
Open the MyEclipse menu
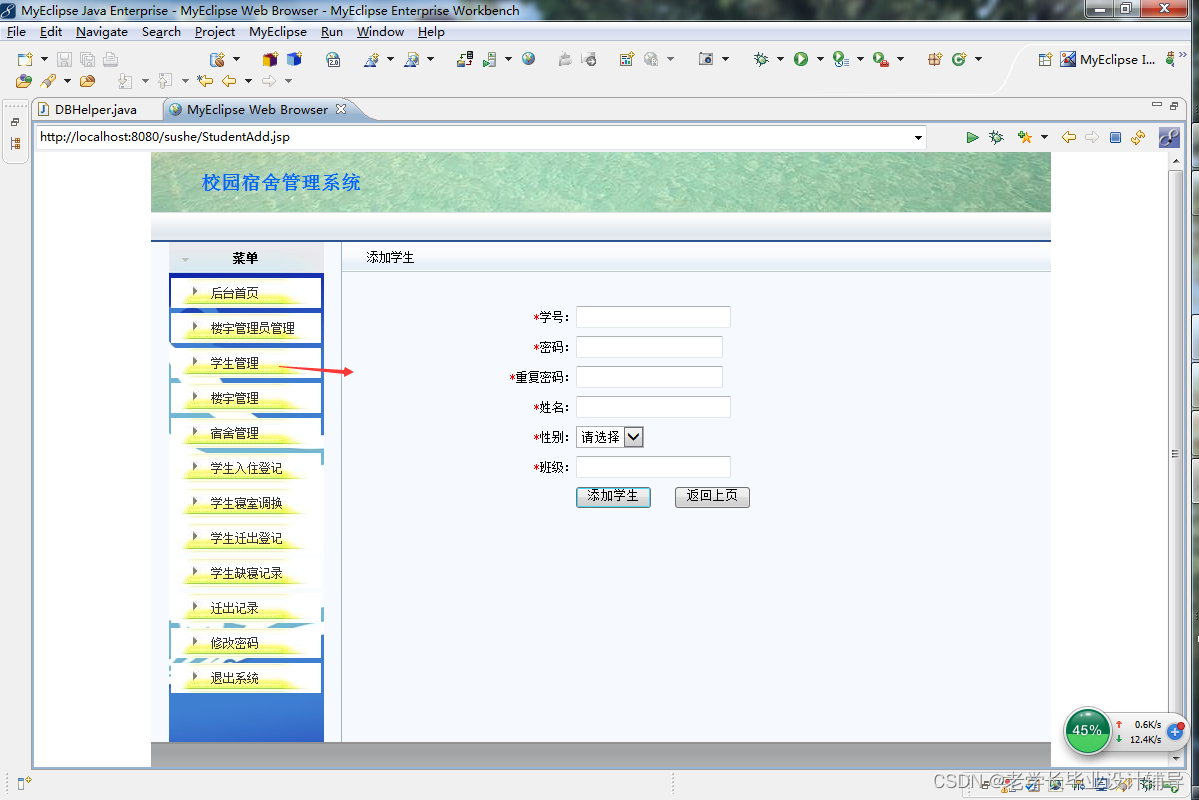pos(278,31)
